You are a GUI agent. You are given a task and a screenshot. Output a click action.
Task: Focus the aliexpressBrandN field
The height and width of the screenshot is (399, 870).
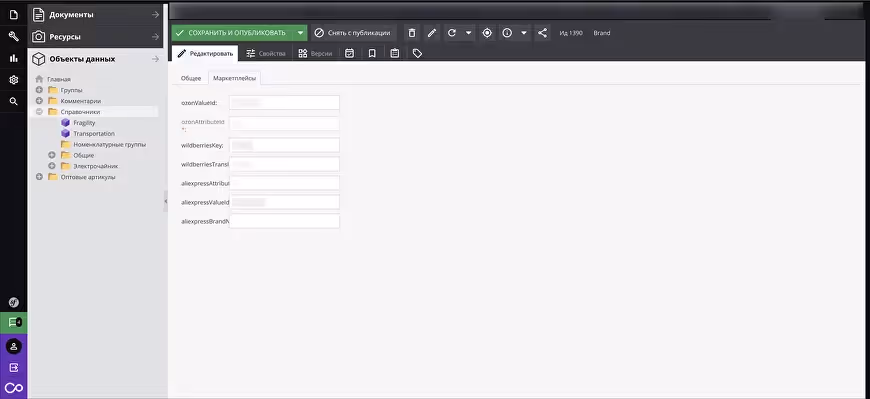coord(284,221)
